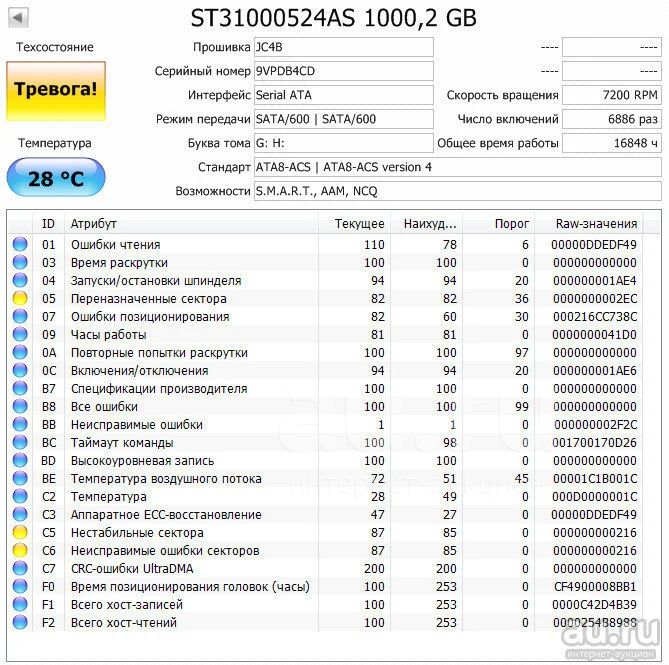The width and height of the screenshot is (669, 665).
Task: Select drive title ST31000524AS 1000,2 GB
Action: [333, 18]
